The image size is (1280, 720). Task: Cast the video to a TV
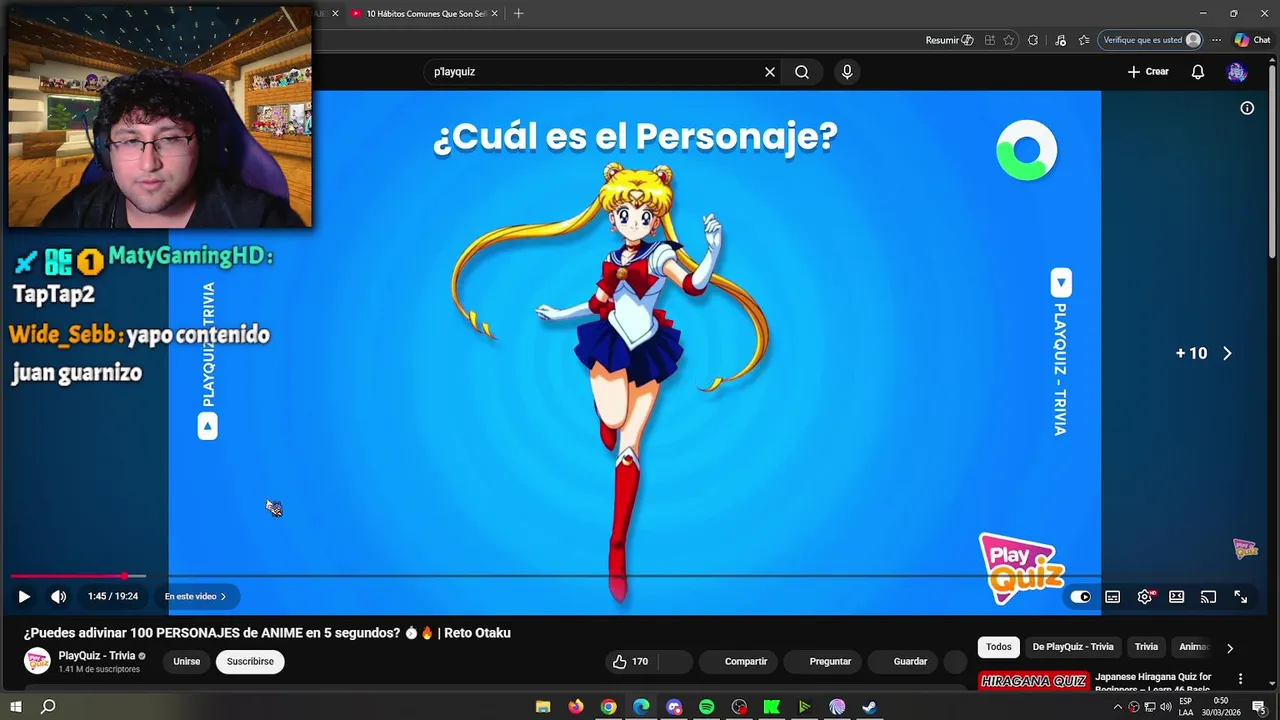click(1208, 597)
